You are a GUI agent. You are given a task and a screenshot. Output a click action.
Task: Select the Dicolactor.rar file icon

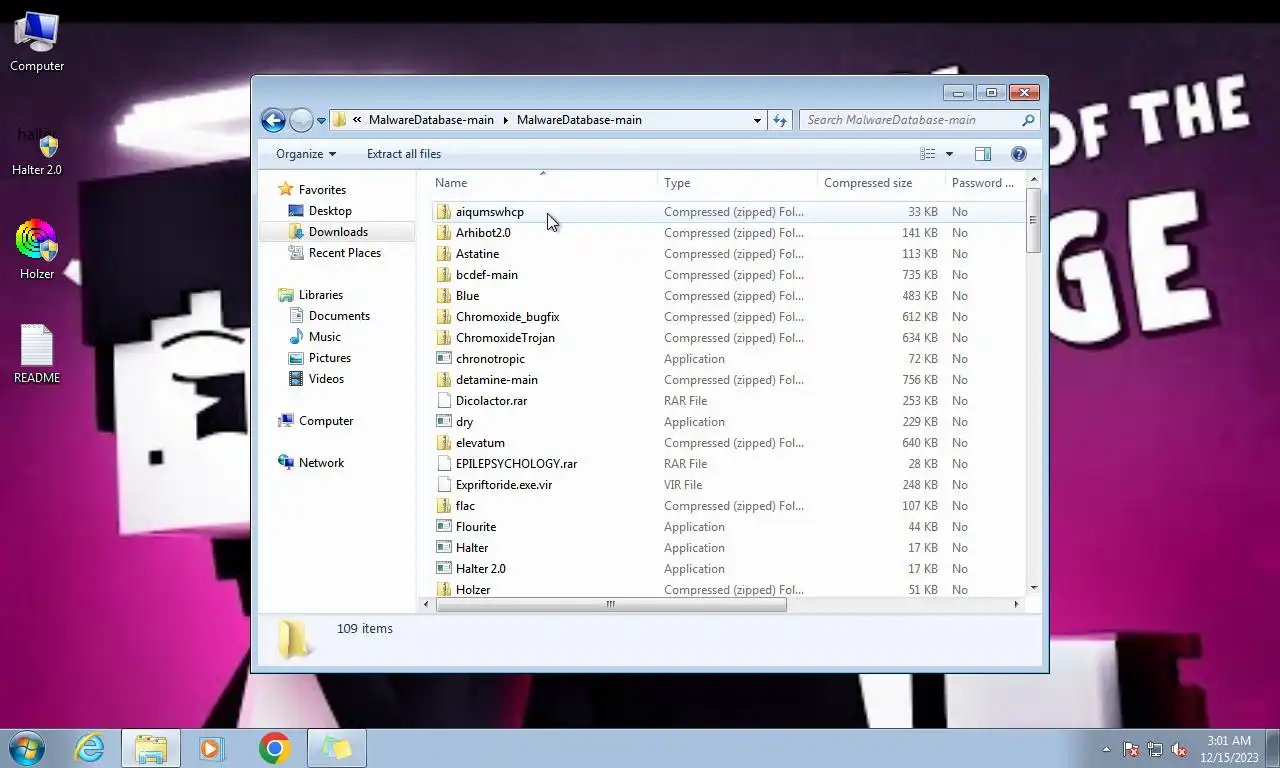[444, 401]
